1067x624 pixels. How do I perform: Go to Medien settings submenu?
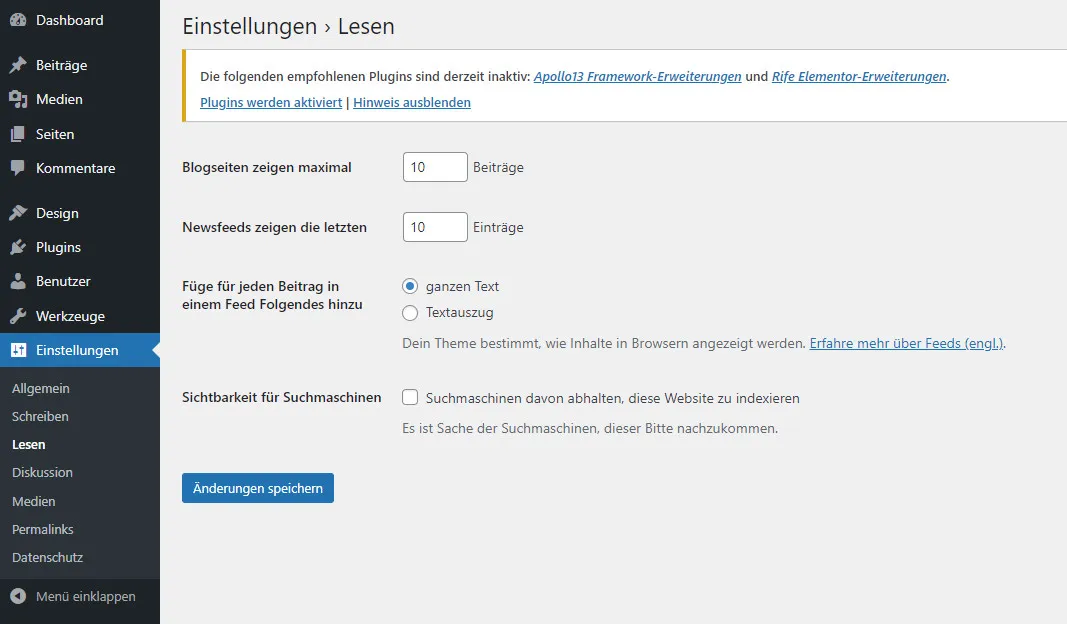33,502
